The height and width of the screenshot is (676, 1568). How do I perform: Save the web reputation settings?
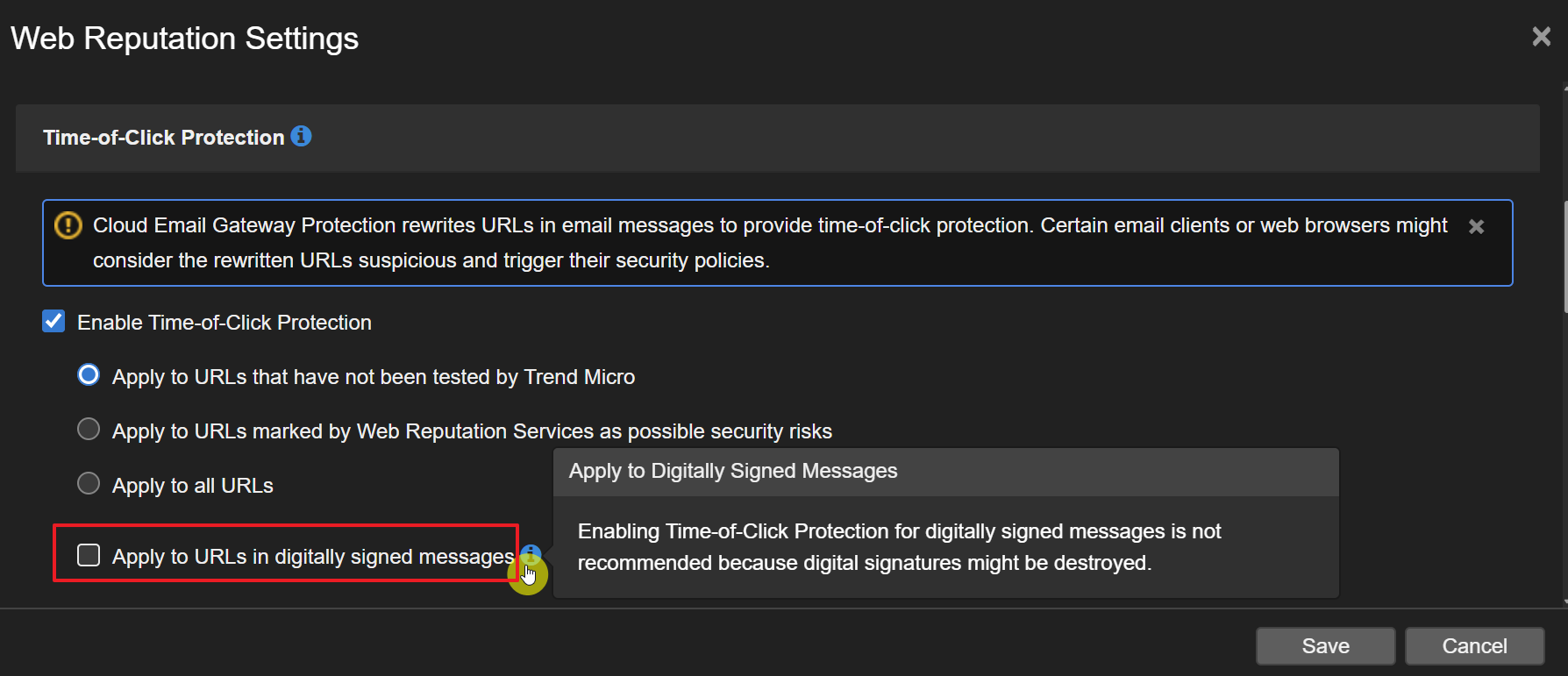[x=1325, y=646]
